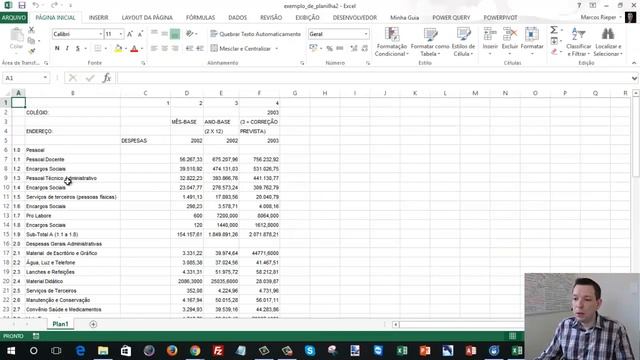The height and width of the screenshot is (360, 640).
Task: Align text to the right
Action: 175,48
